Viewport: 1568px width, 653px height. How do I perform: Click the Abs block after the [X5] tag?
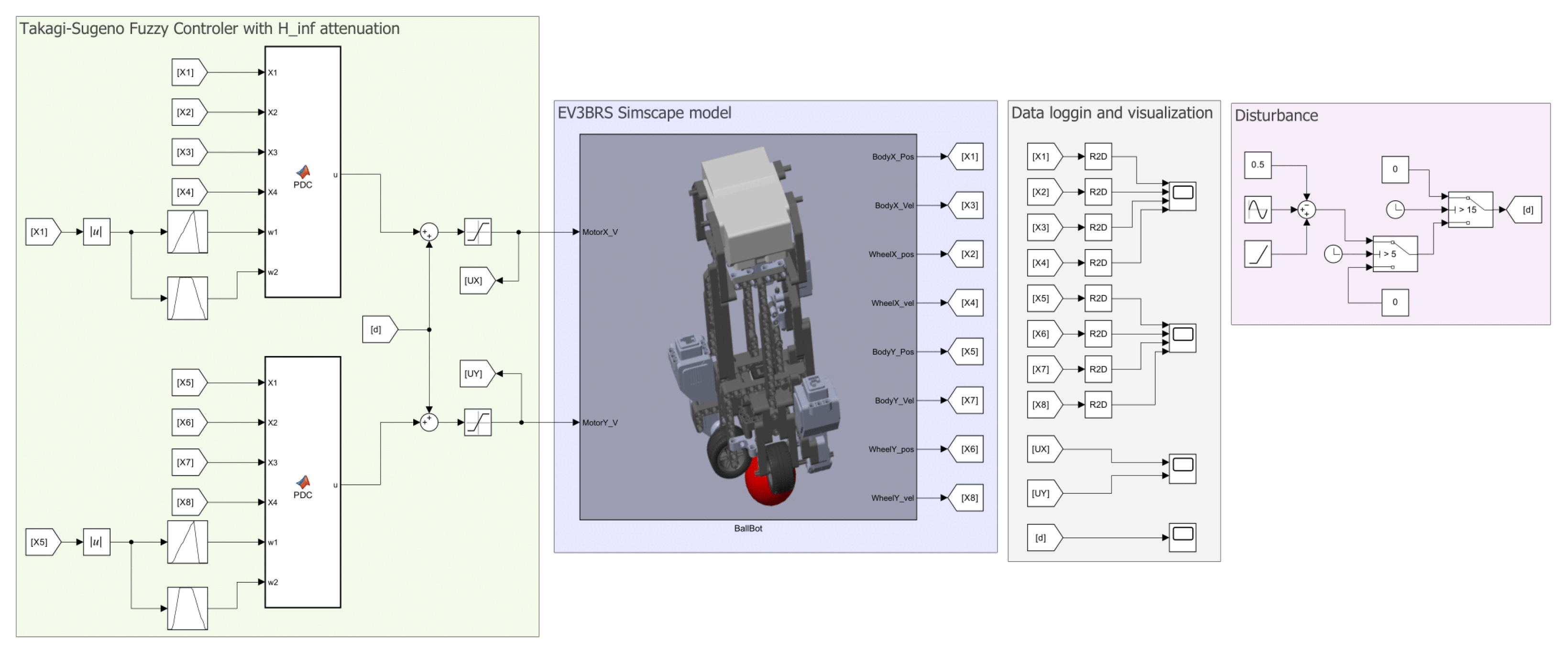pos(96,542)
